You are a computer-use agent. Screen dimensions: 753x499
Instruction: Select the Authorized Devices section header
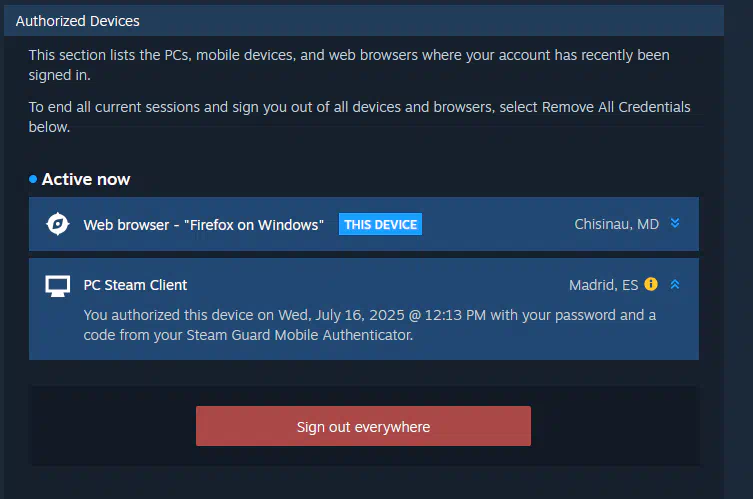pyautogui.click(x=364, y=21)
